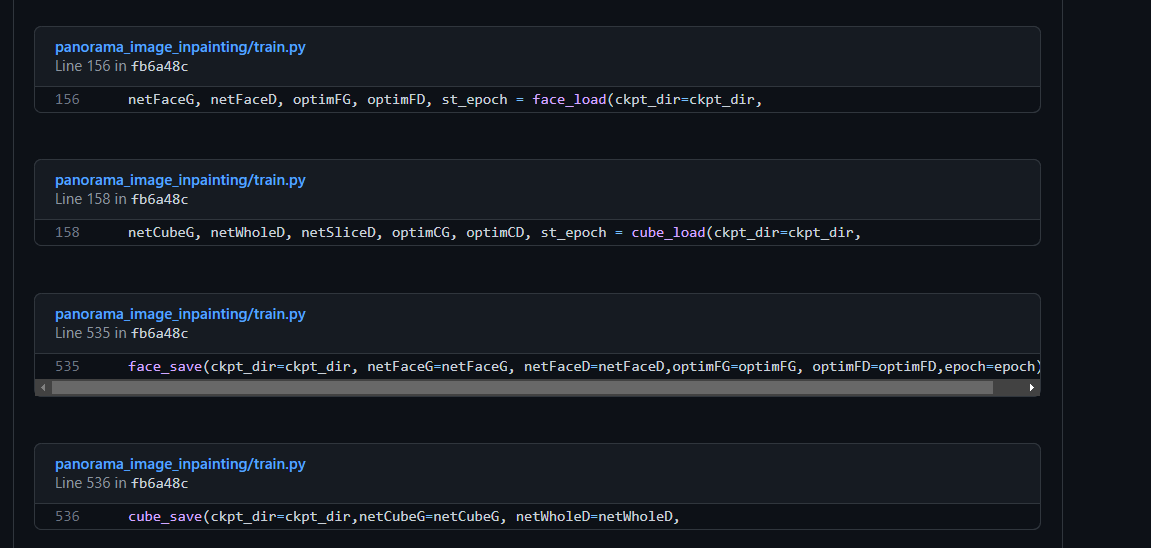Click 'Line 158 in fb6a48c' text

121,199
